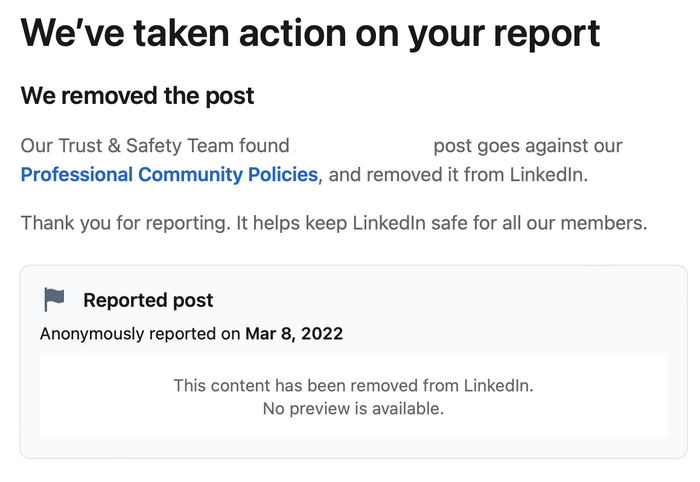Click the bold date Mar 8, 2022
700x482 pixels.
pyautogui.click(x=294, y=334)
